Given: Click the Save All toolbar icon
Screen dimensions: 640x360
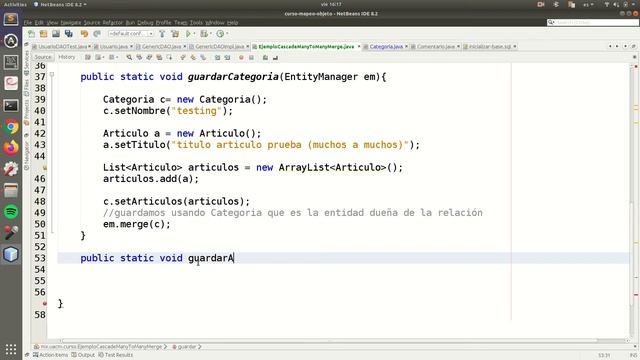Looking at the screenshot, I should (69, 34).
